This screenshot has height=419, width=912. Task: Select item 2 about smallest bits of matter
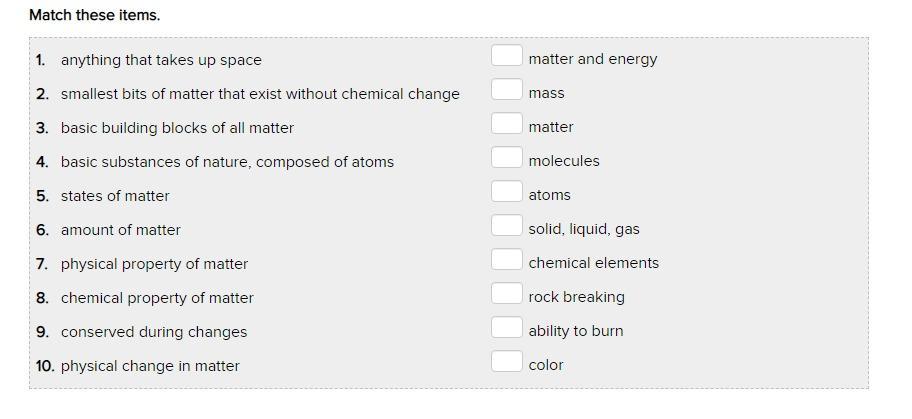pos(260,94)
